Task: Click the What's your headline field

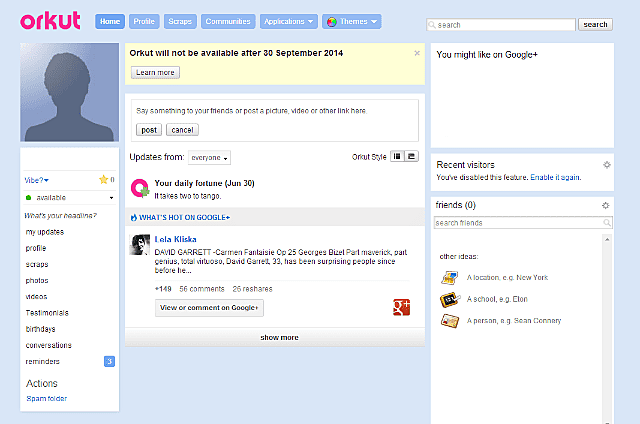Action: [x=60, y=215]
